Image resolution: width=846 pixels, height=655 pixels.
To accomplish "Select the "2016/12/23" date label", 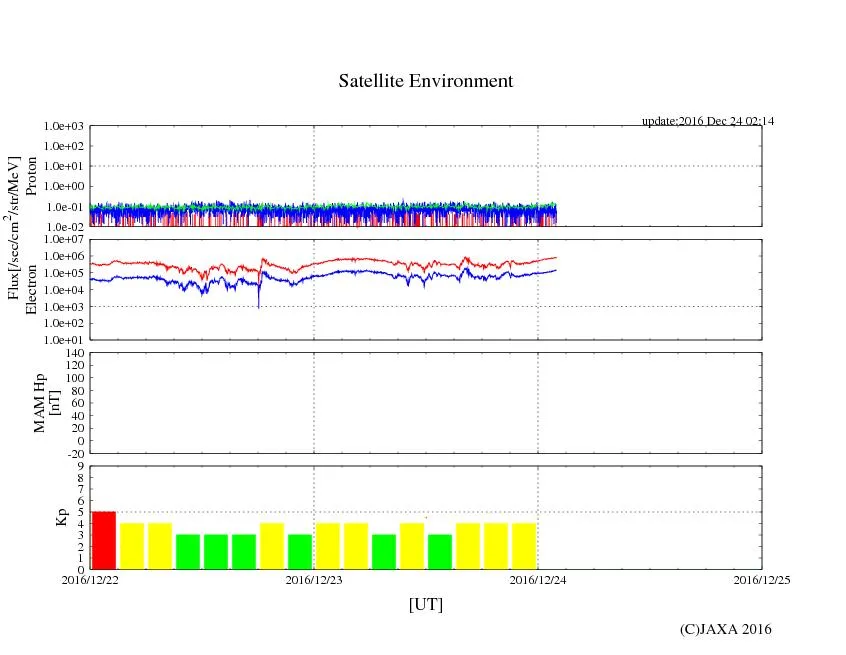I will 314,580.
